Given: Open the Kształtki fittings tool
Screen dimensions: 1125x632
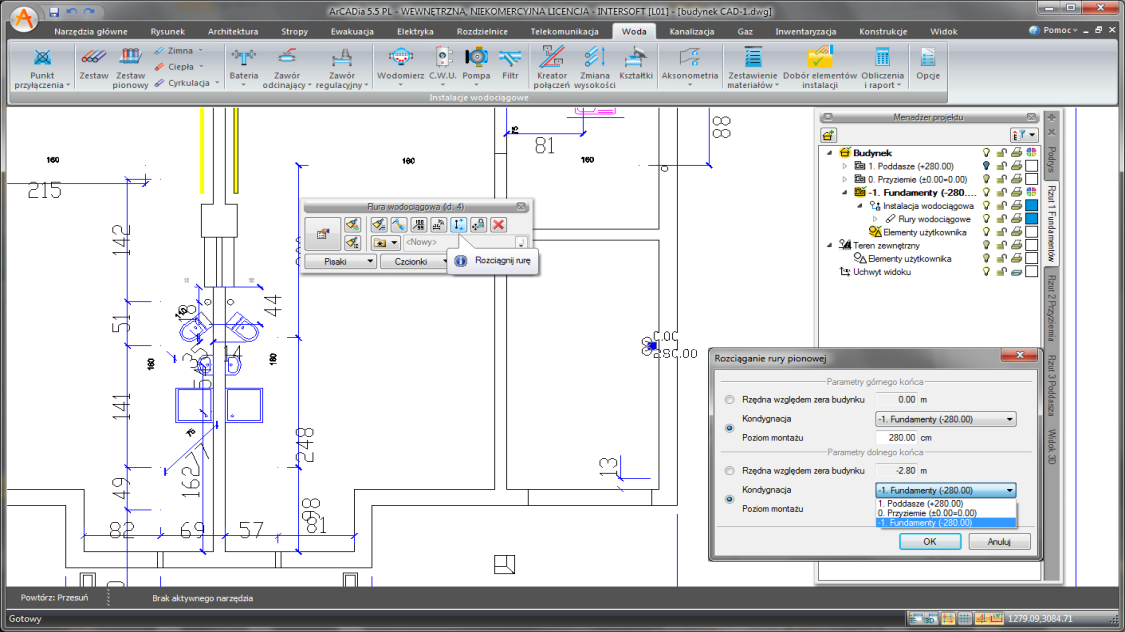Looking at the screenshot, I should tap(636, 63).
